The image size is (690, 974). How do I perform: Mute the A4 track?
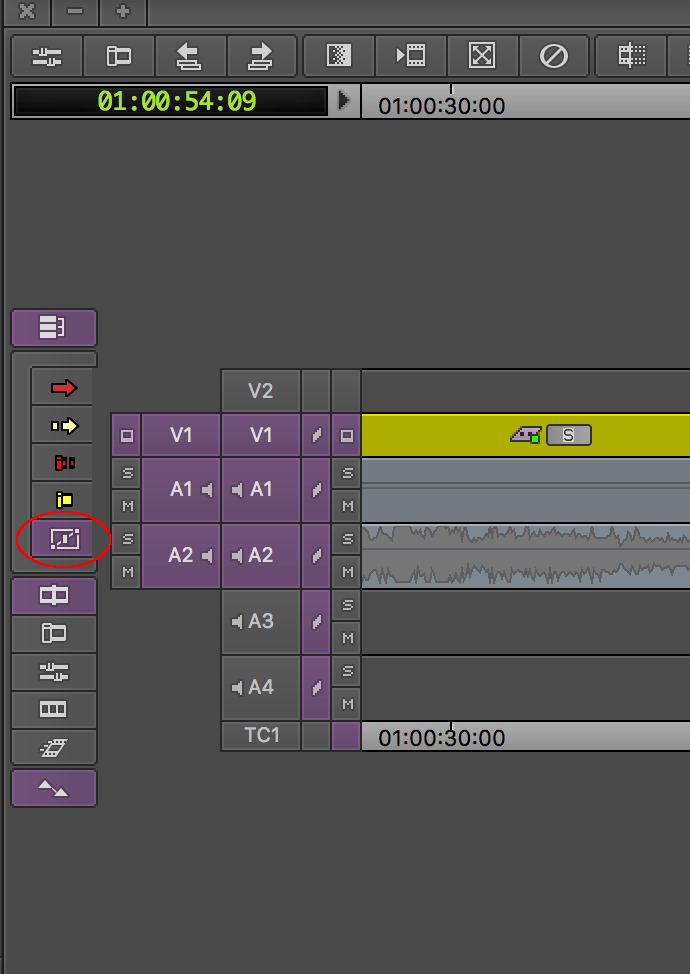pos(347,704)
